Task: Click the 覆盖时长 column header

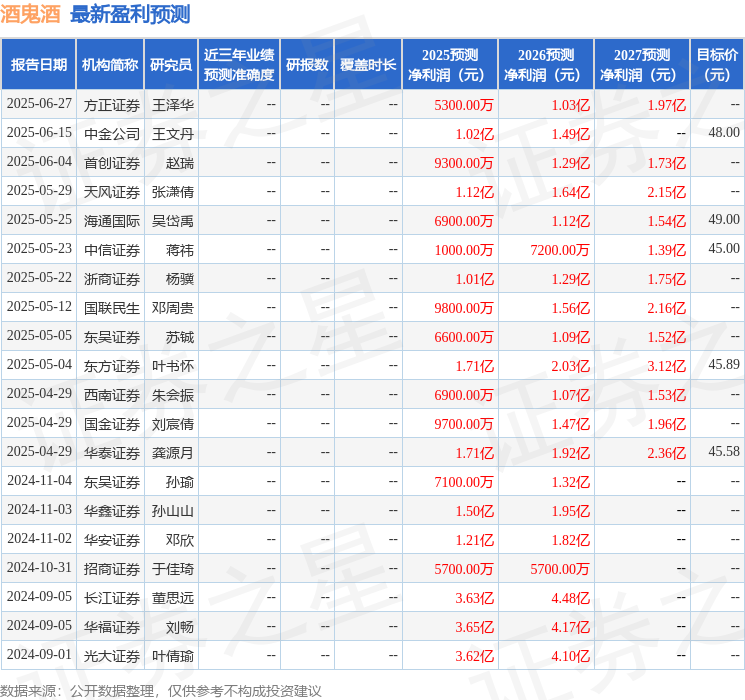Action: (368, 65)
